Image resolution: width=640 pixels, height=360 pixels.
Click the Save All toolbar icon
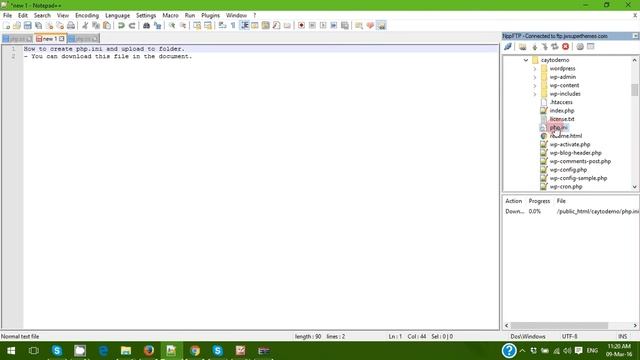point(38,25)
